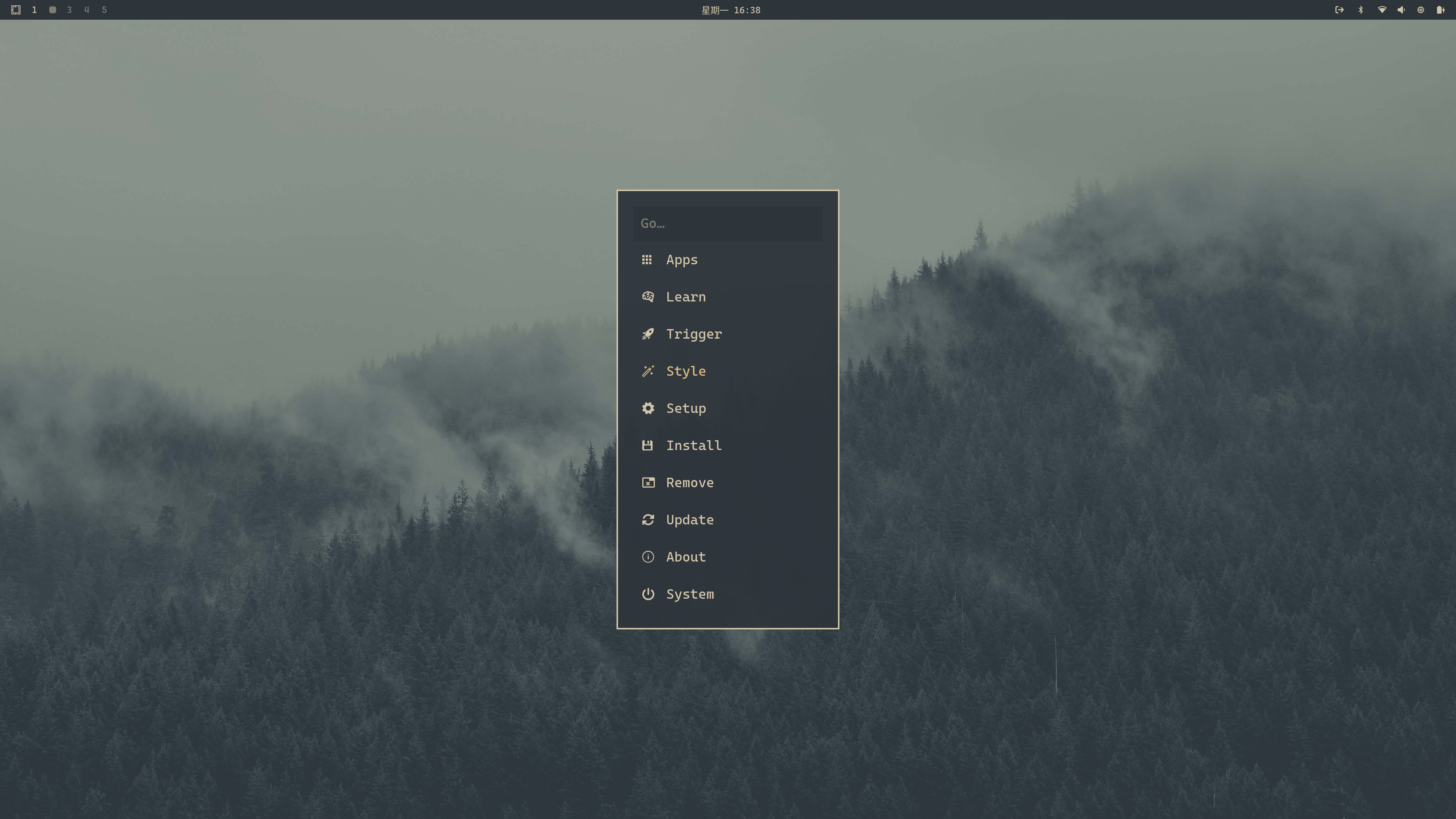1456x819 pixels.
Task: Click the battery charging tray icon
Action: coord(1440,9)
